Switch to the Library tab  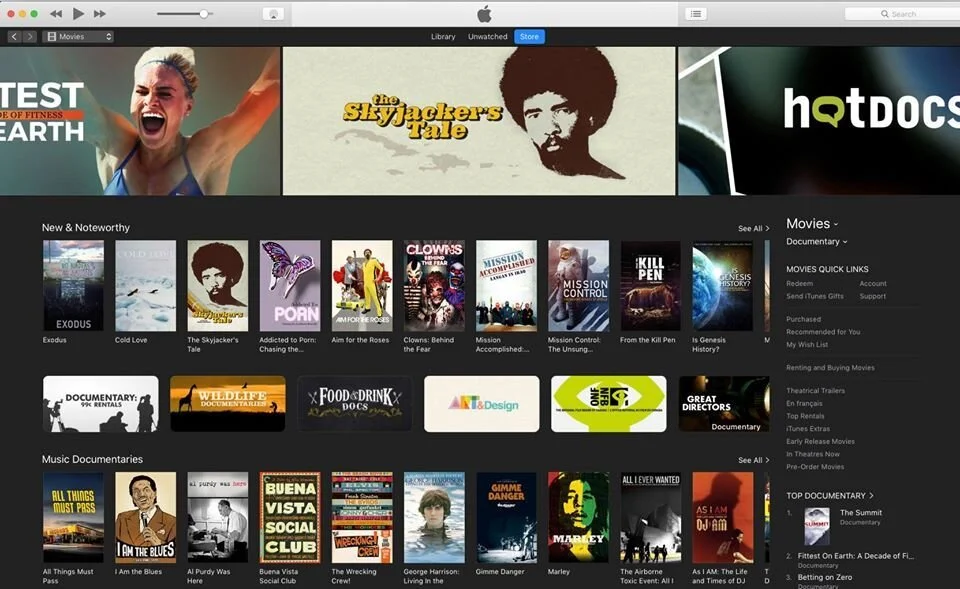pyautogui.click(x=443, y=37)
